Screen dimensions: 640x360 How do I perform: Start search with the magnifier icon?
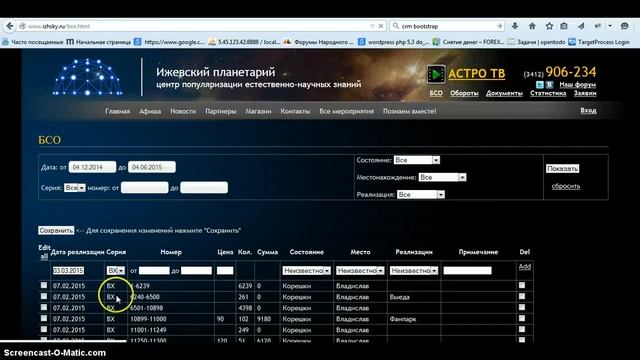(396, 26)
